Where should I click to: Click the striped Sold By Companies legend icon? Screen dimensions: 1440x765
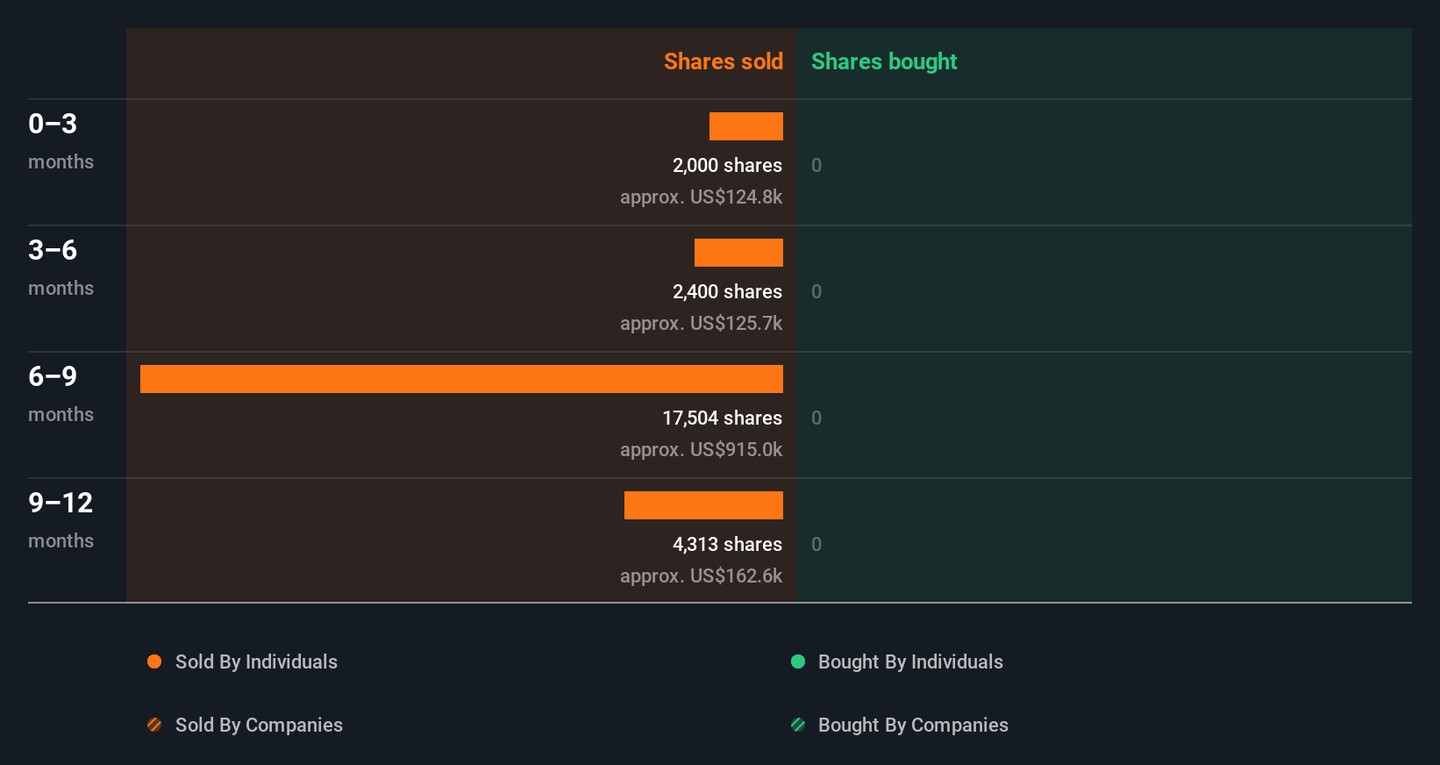click(x=154, y=725)
